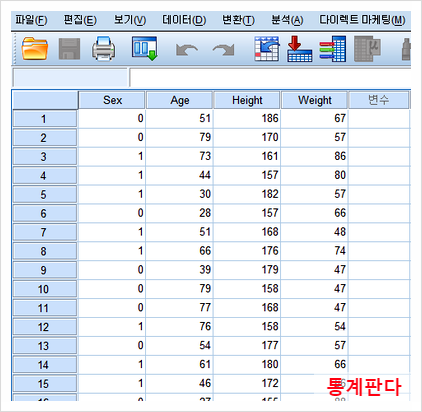Select the Sex column header

click(112, 100)
